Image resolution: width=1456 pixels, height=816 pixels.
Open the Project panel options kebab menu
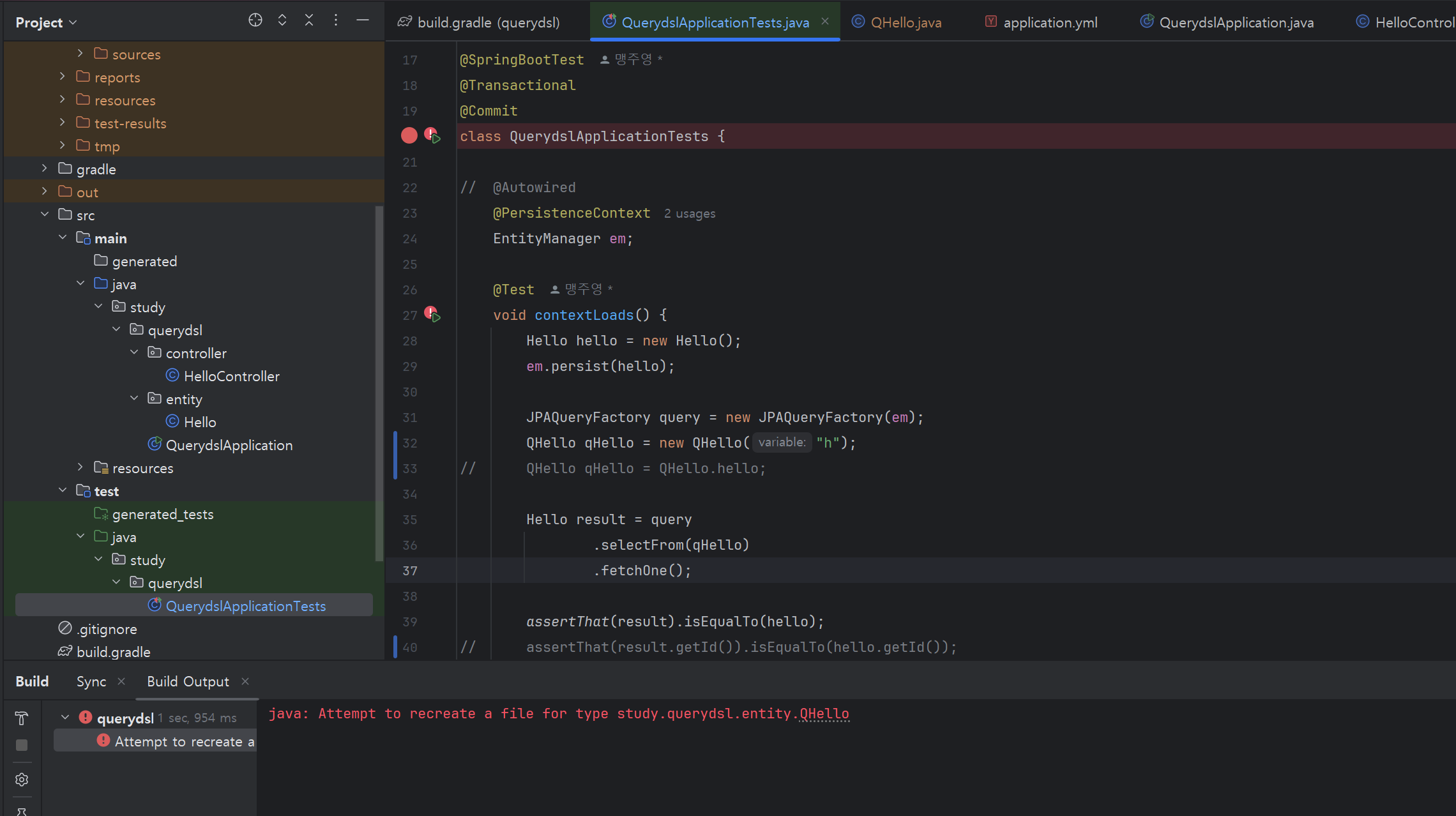[336, 20]
